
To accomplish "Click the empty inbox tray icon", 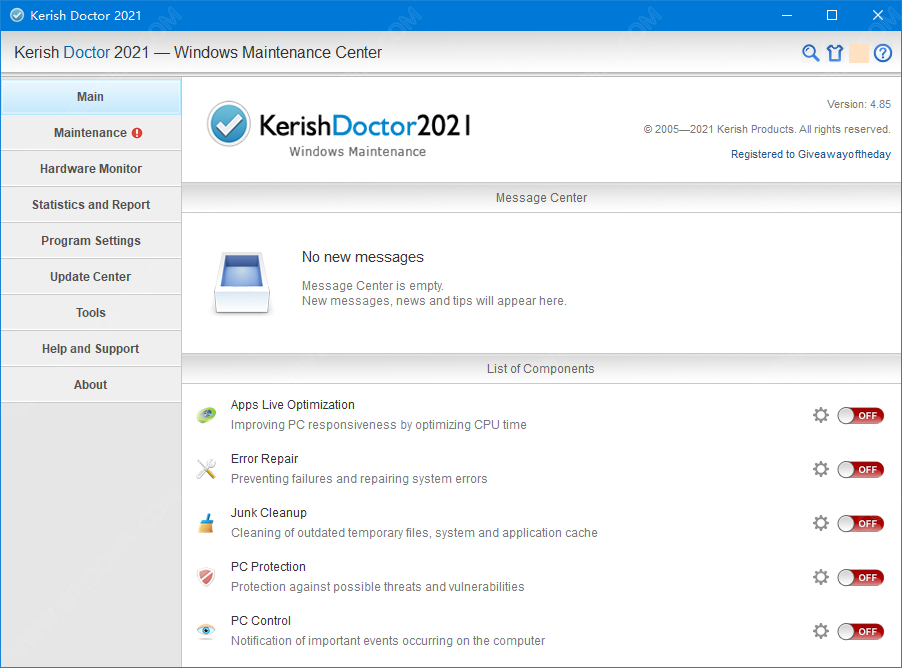I will click(242, 282).
